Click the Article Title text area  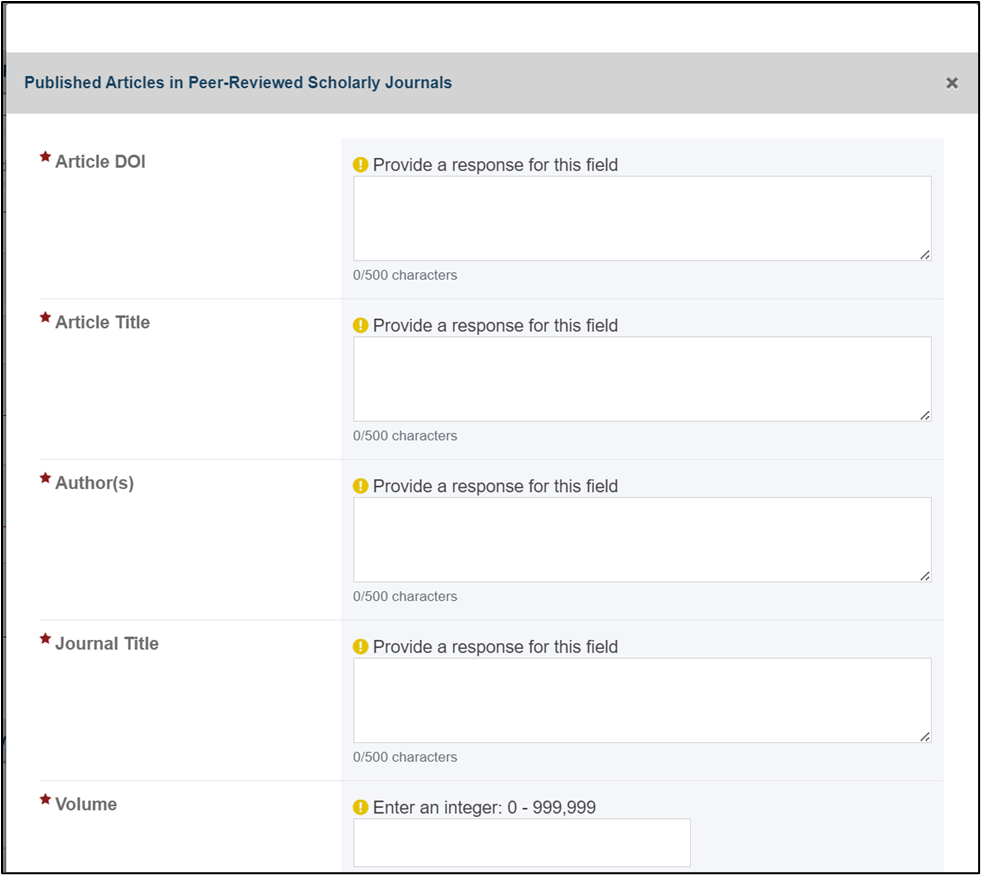[642, 379]
